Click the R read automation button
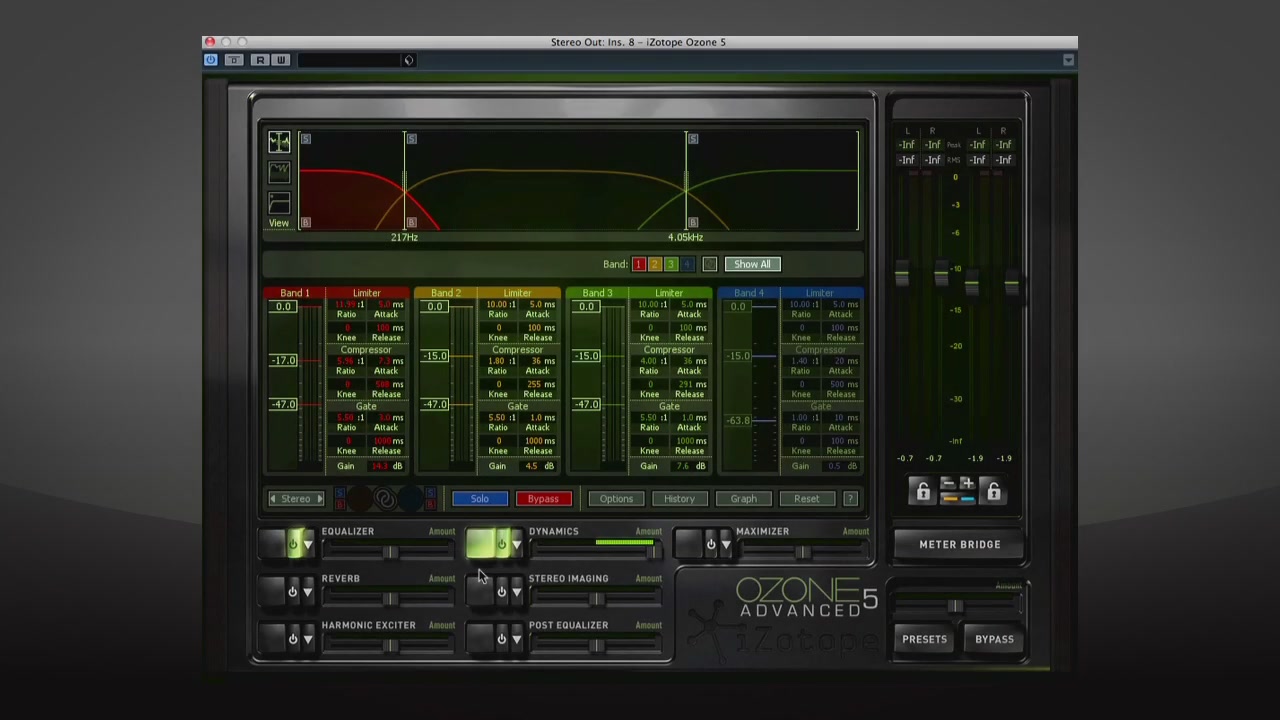This screenshot has width=1280, height=720. [260, 60]
